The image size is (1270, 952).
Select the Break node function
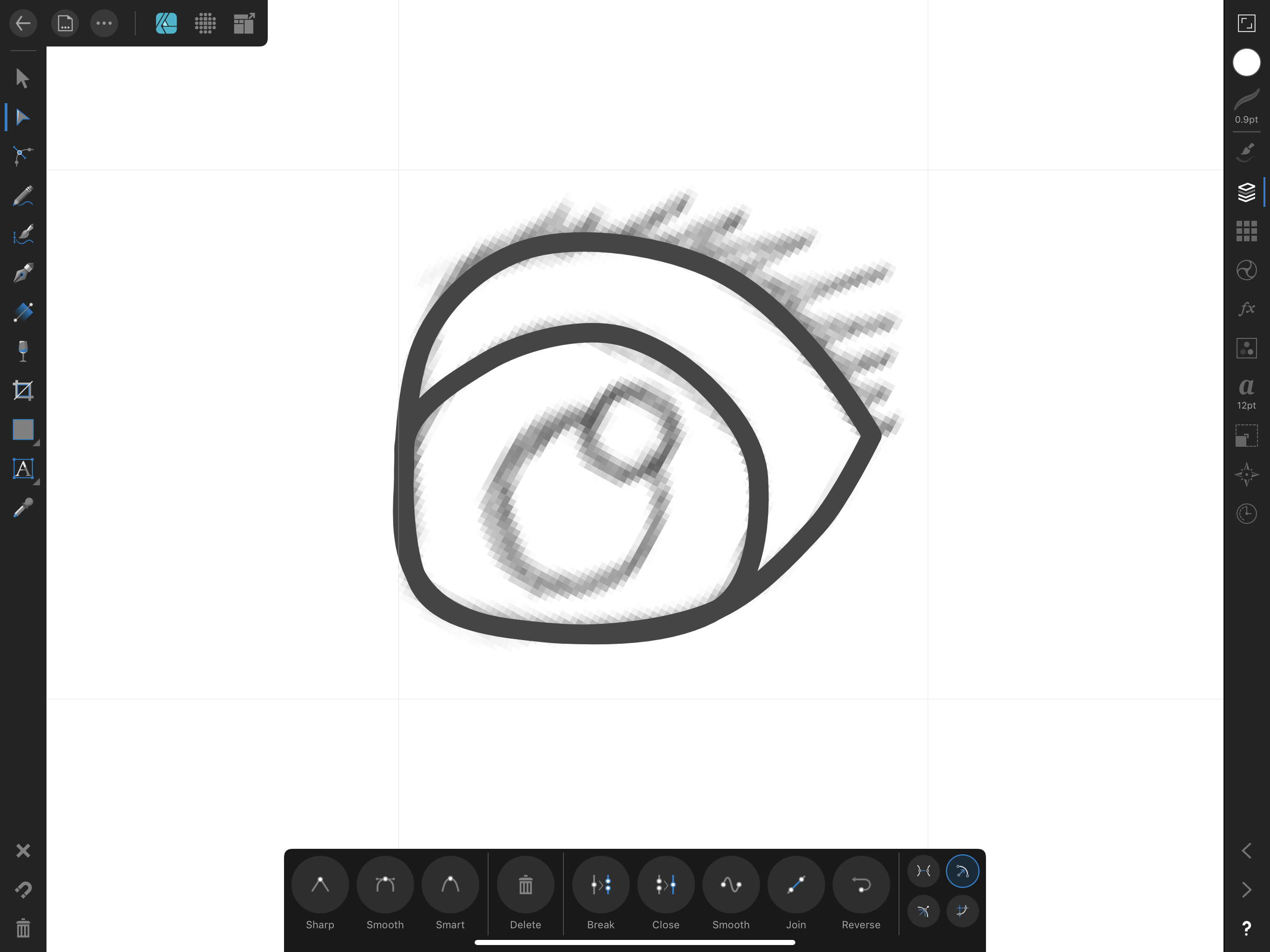[600, 884]
